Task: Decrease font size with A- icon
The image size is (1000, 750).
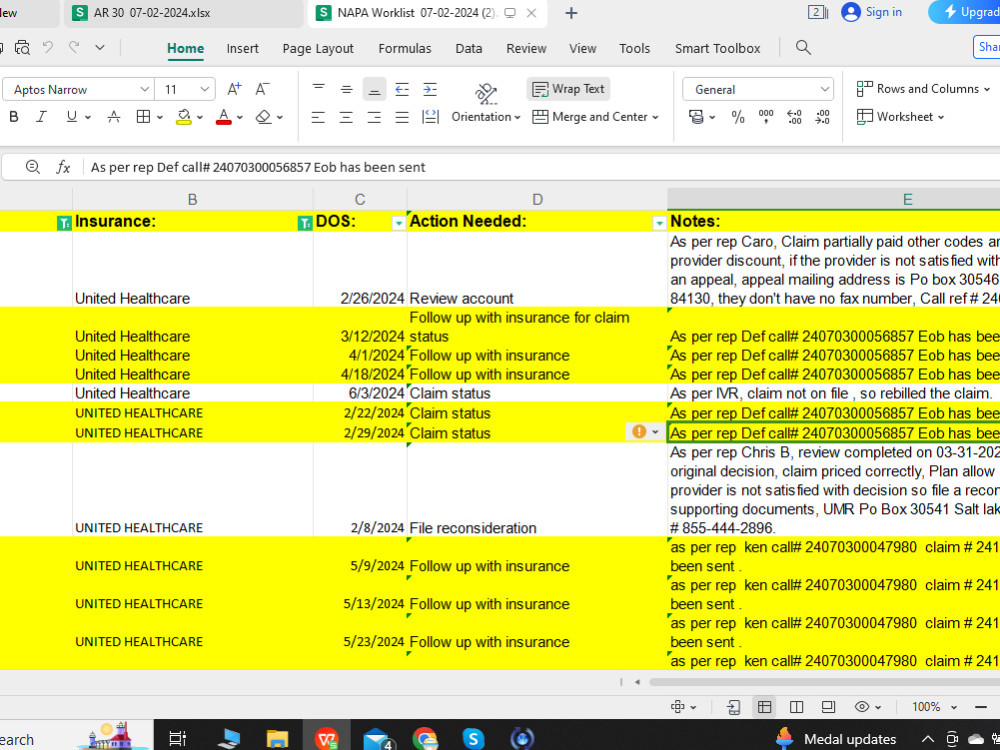Action: pos(262,89)
